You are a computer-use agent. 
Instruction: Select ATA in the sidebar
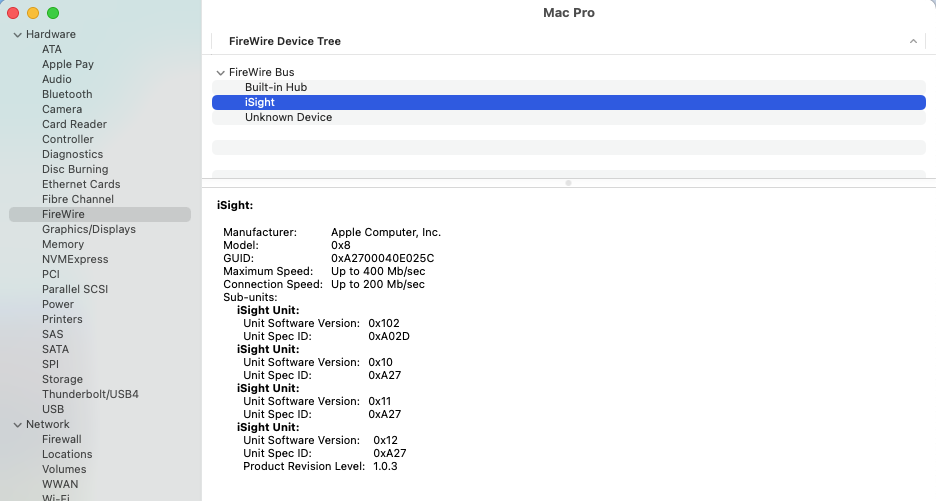(52, 49)
